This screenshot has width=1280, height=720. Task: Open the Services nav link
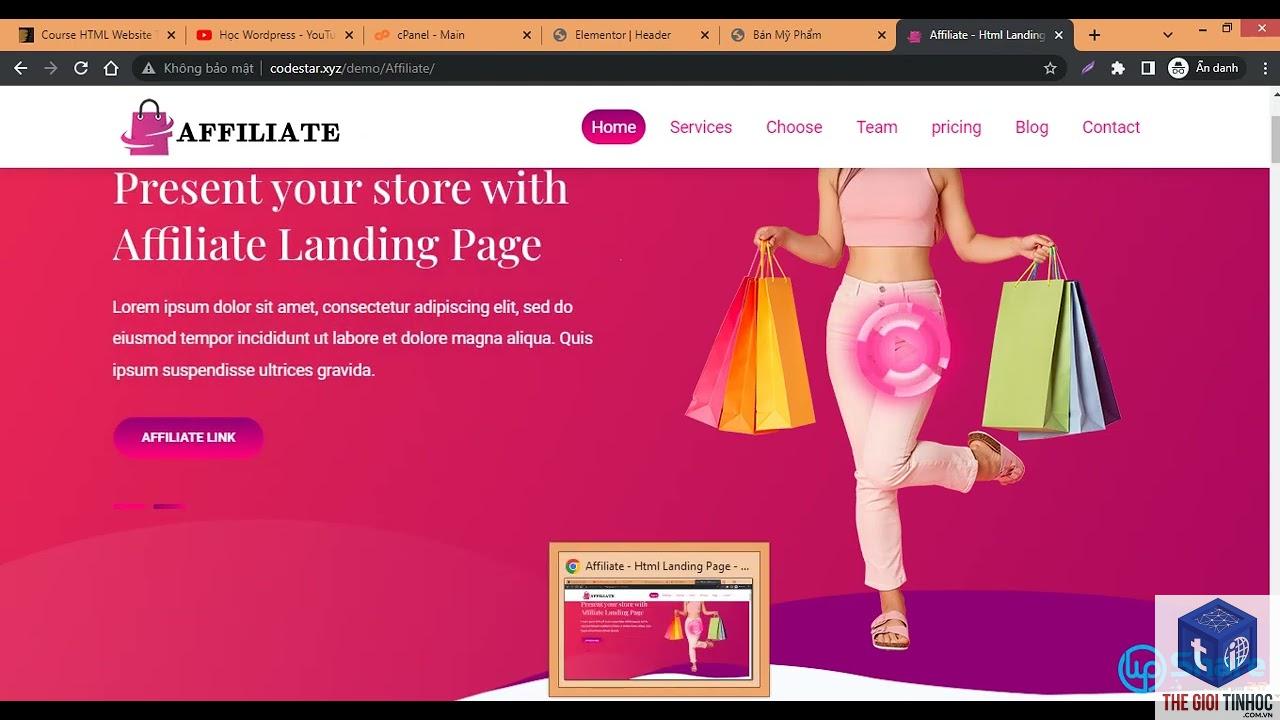coord(701,127)
